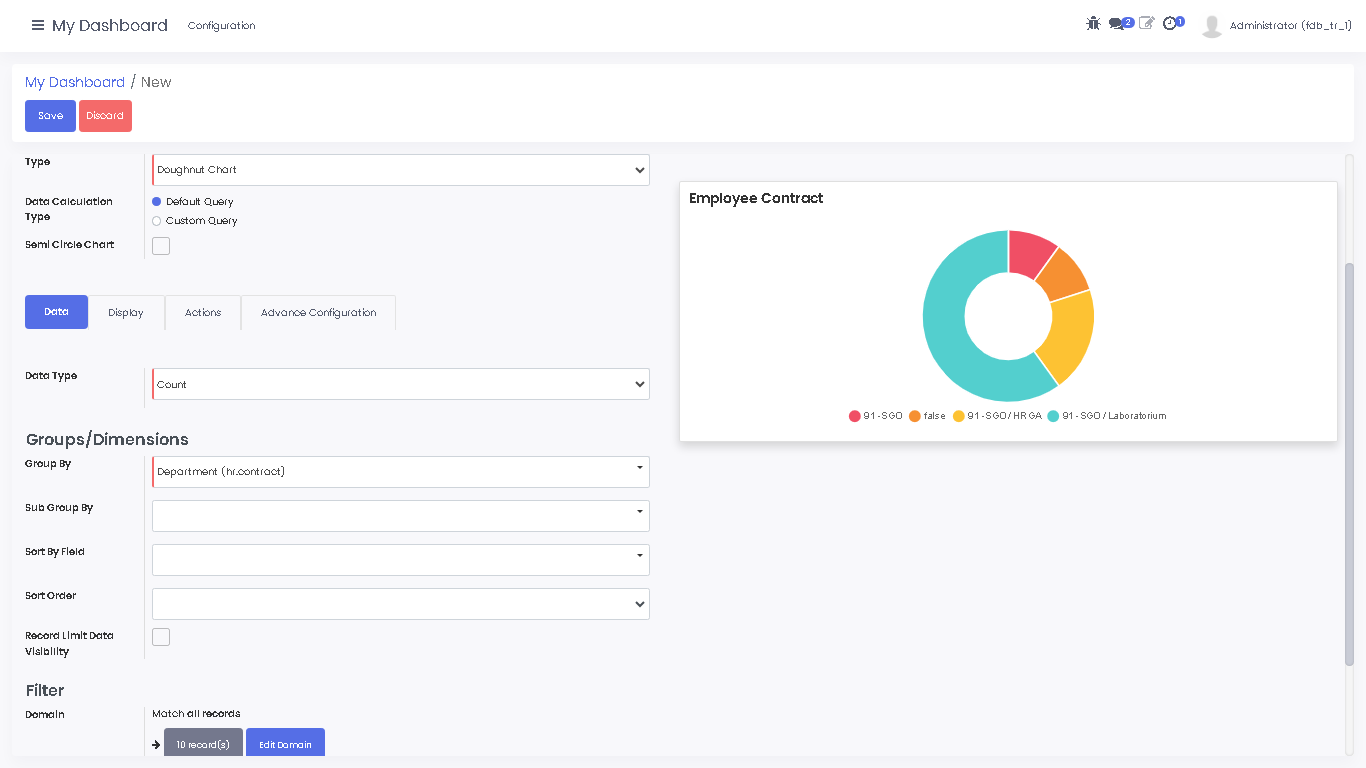Switch to the Display tab
The height and width of the screenshot is (768, 1366).
click(x=126, y=312)
